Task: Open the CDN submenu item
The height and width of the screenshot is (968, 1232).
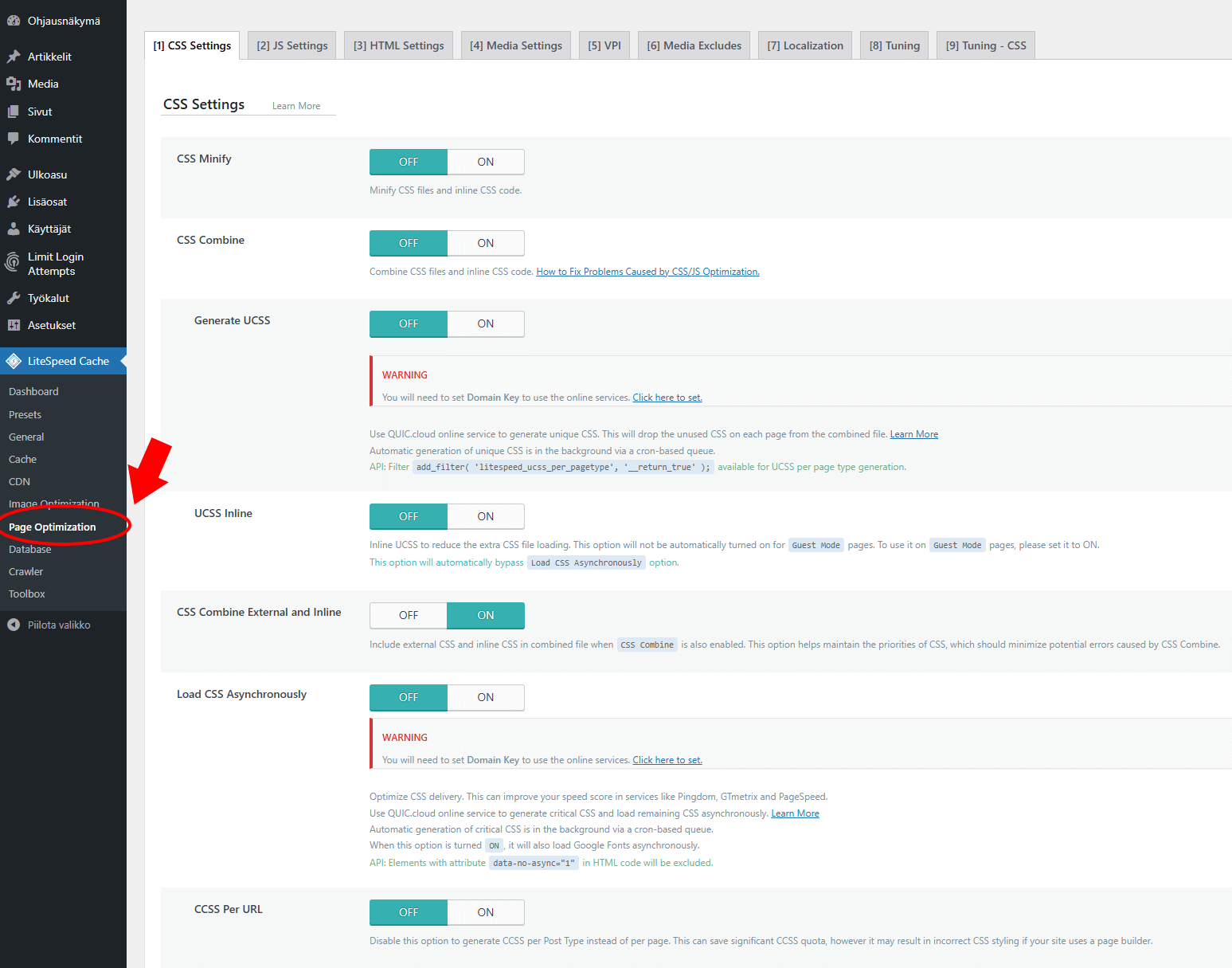Action: [19, 481]
